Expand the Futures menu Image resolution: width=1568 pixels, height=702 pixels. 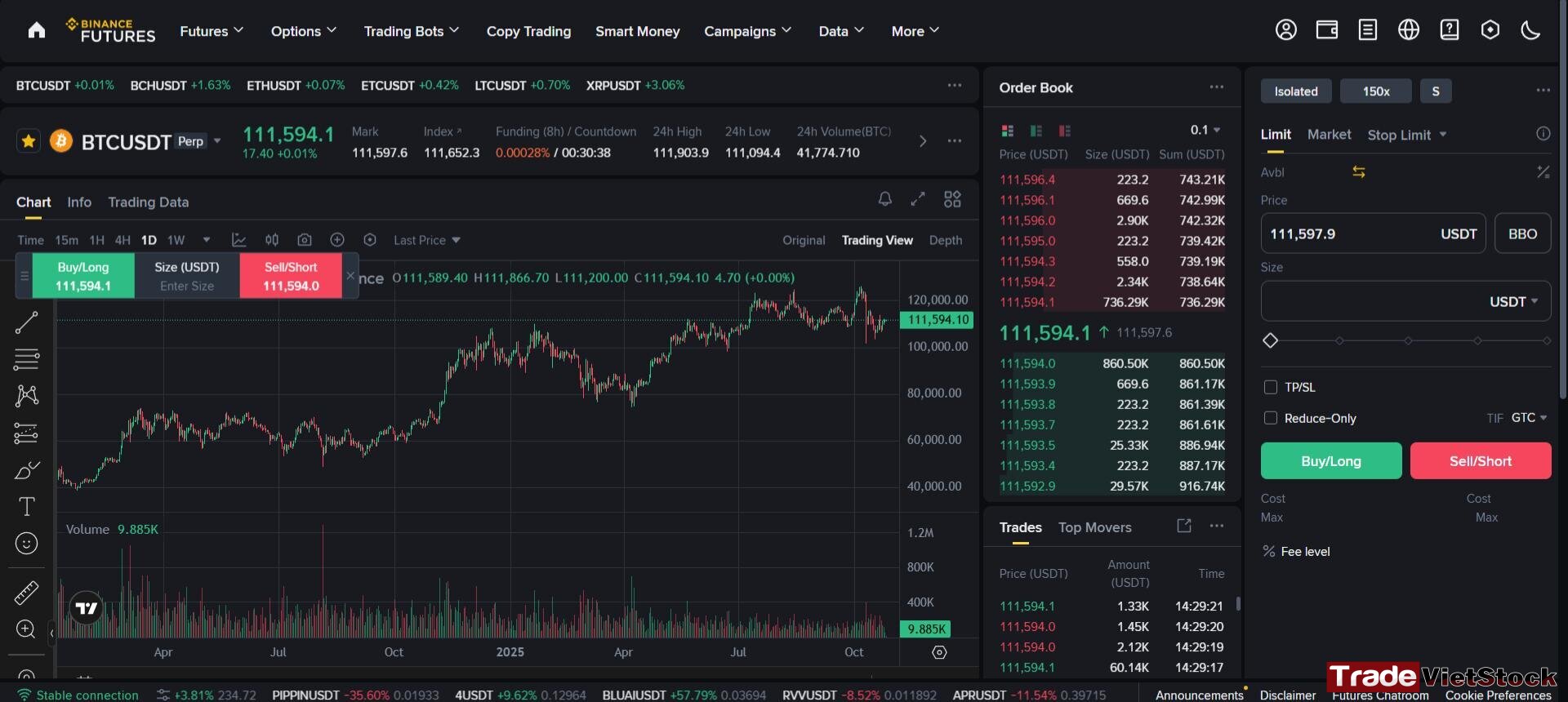(212, 31)
